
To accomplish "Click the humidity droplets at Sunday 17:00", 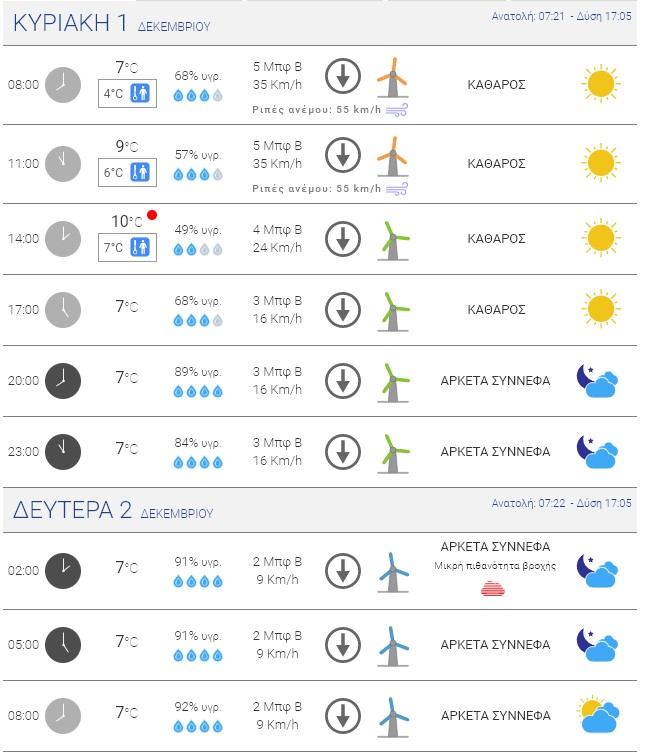I will pos(198,320).
